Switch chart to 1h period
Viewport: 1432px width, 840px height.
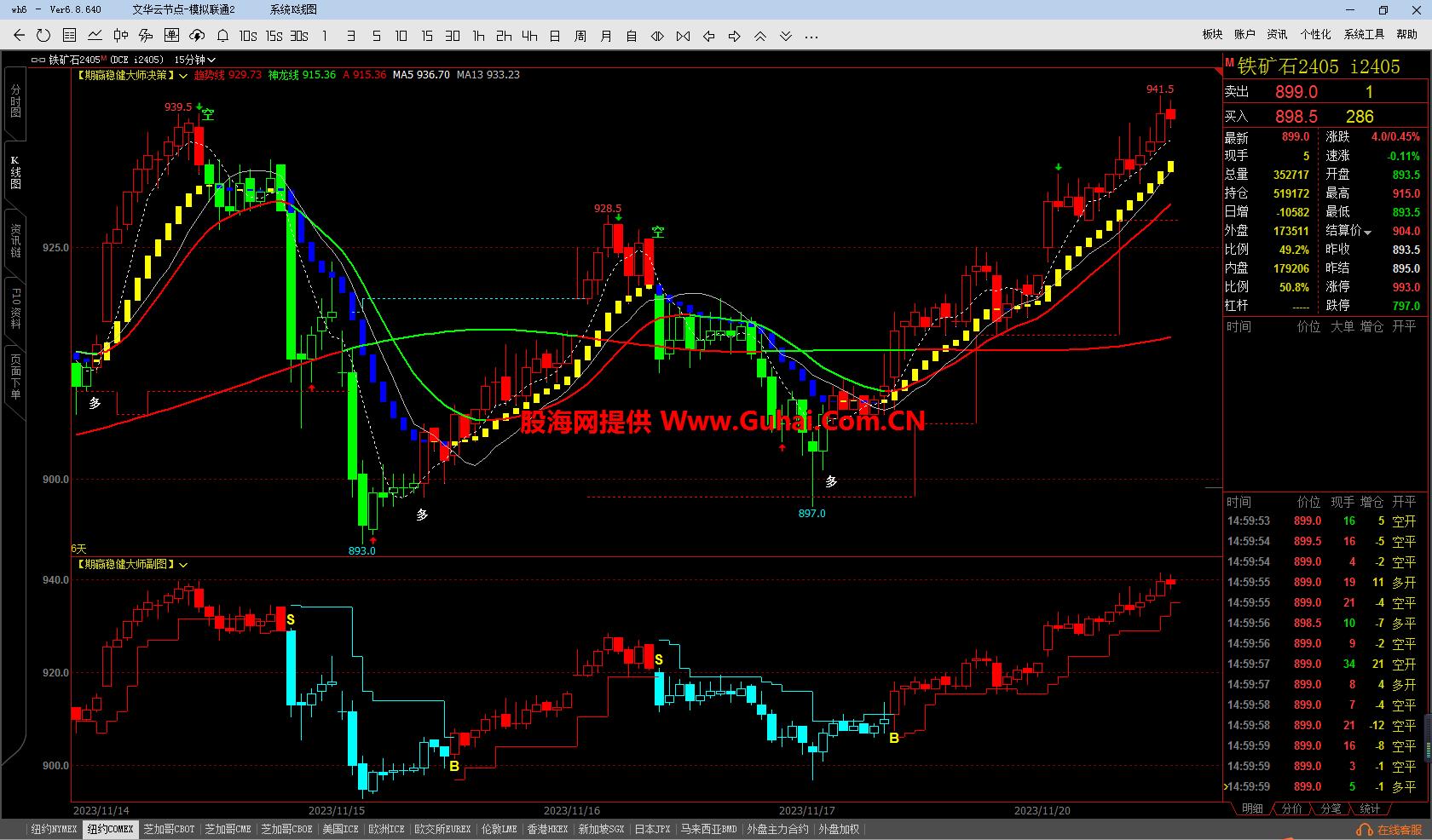pos(478,36)
